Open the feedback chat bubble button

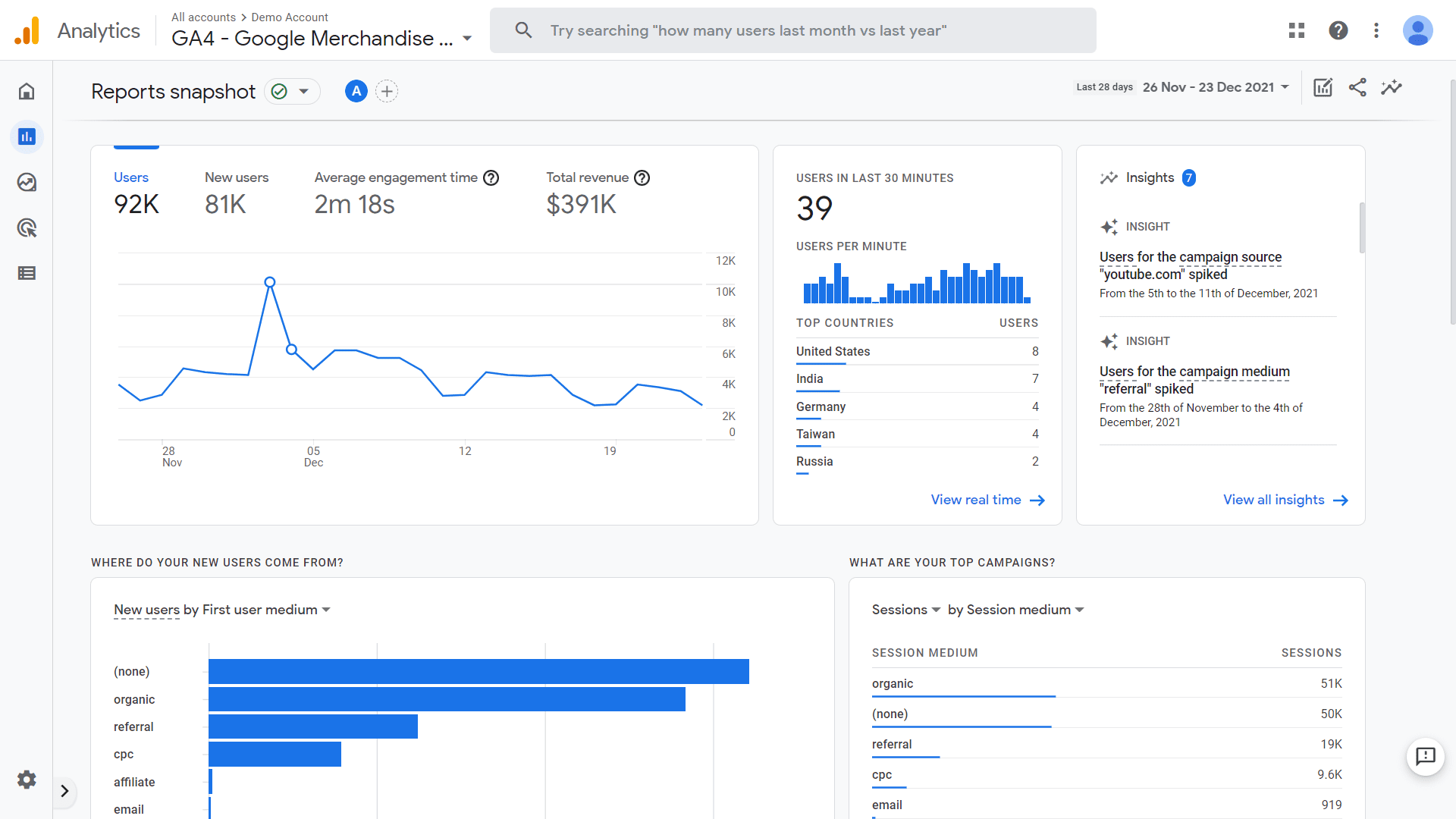pos(1426,756)
